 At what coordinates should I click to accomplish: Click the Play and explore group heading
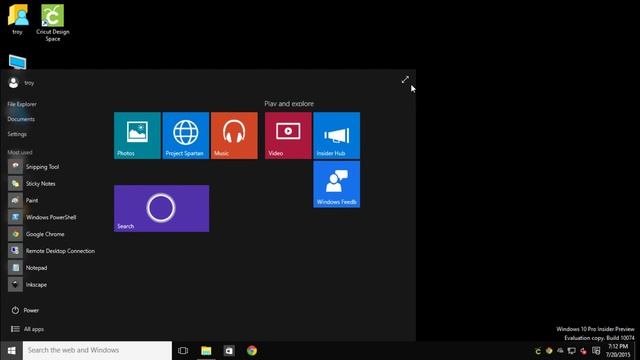[289, 104]
